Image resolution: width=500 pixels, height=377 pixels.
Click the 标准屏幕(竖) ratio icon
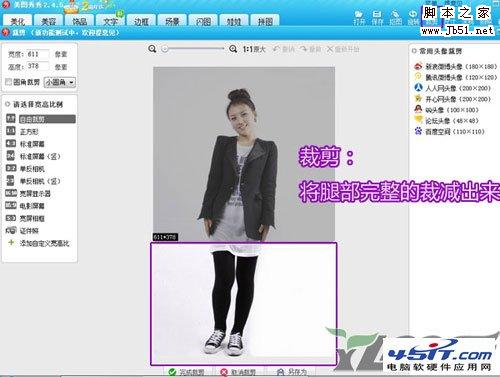[x=11, y=156]
